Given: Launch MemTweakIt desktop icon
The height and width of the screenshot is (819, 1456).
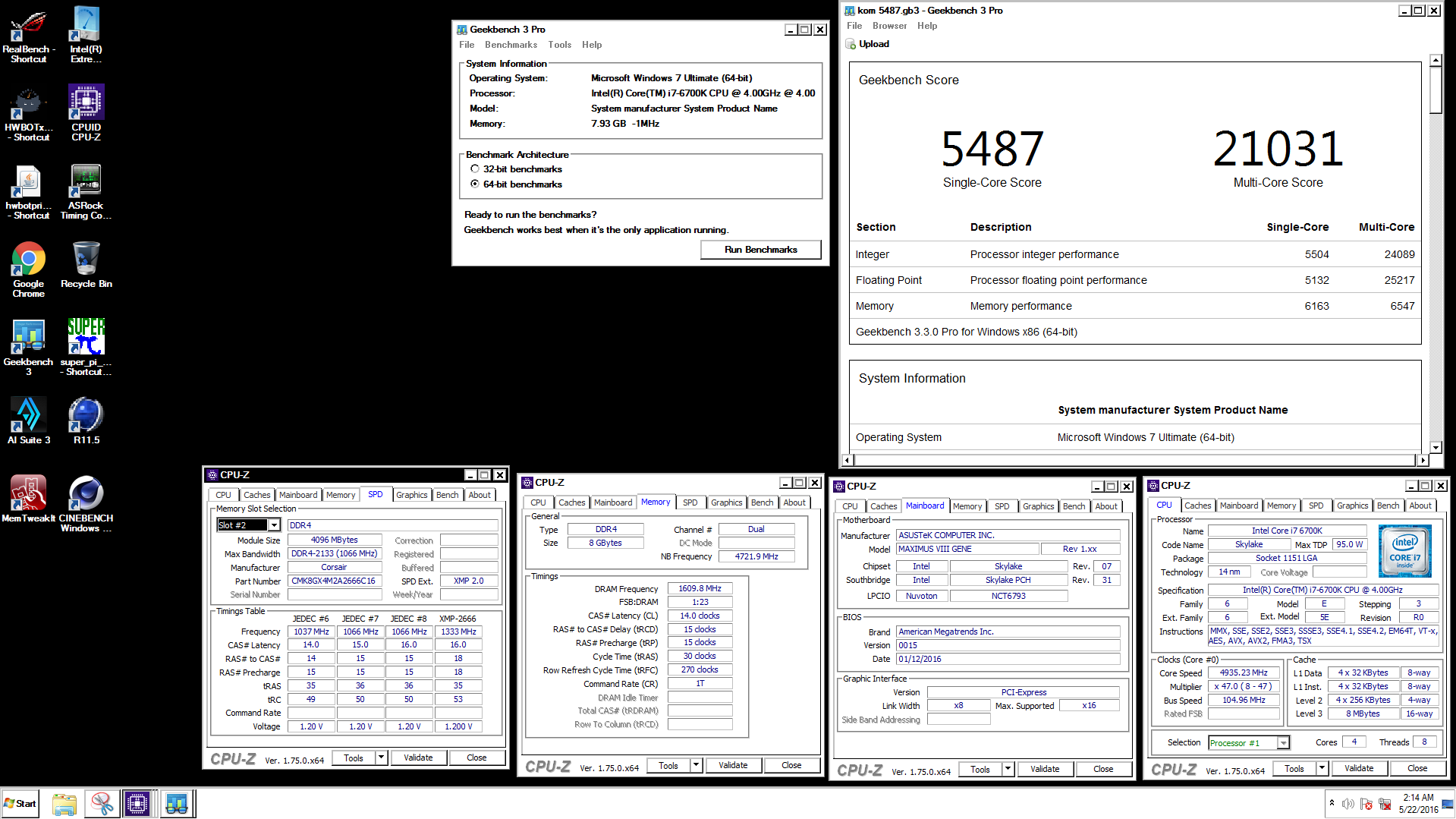Looking at the screenshot, I should click(x=29, y=499).
